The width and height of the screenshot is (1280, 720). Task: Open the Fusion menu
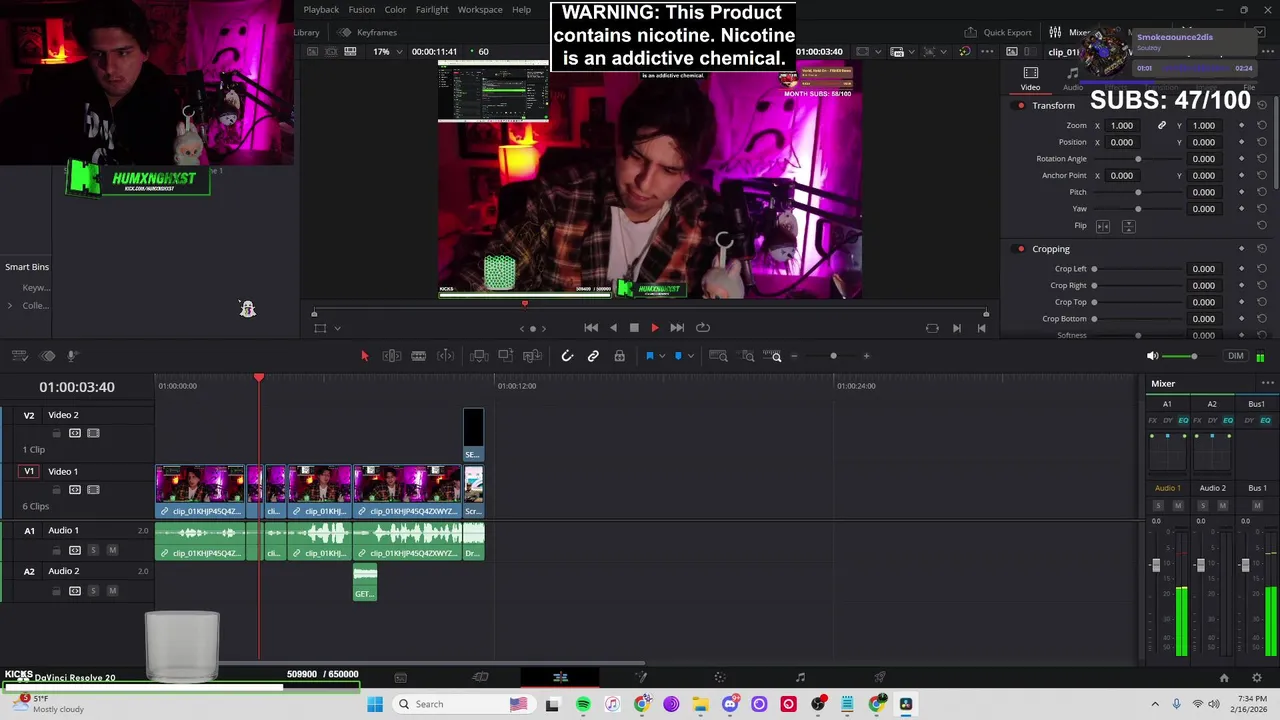coord(362,10)
